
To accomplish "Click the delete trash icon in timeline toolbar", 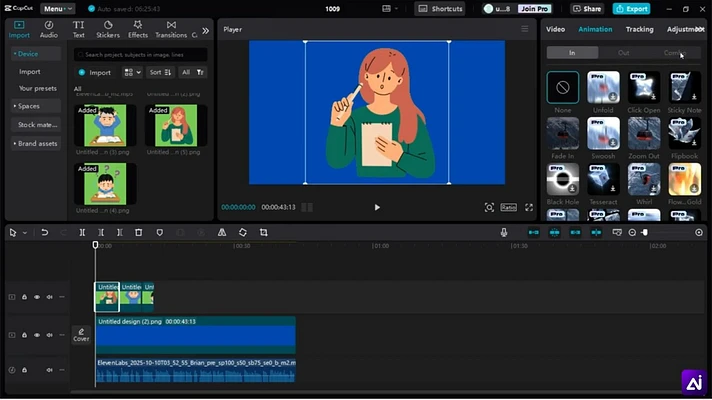I will pyautogui.click(x=138, y=232).
